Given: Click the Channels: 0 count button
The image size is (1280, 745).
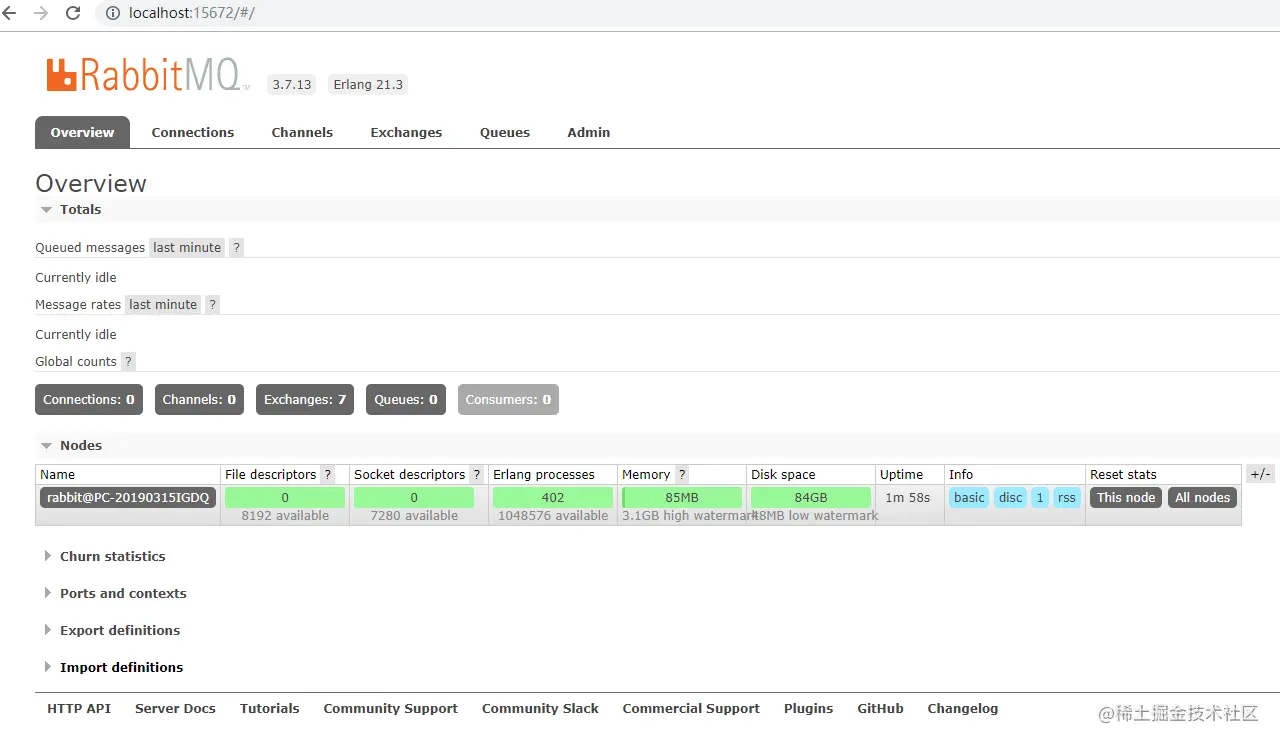Looking at the screenshot, I should pyautogui.click(x=199, y=400).
